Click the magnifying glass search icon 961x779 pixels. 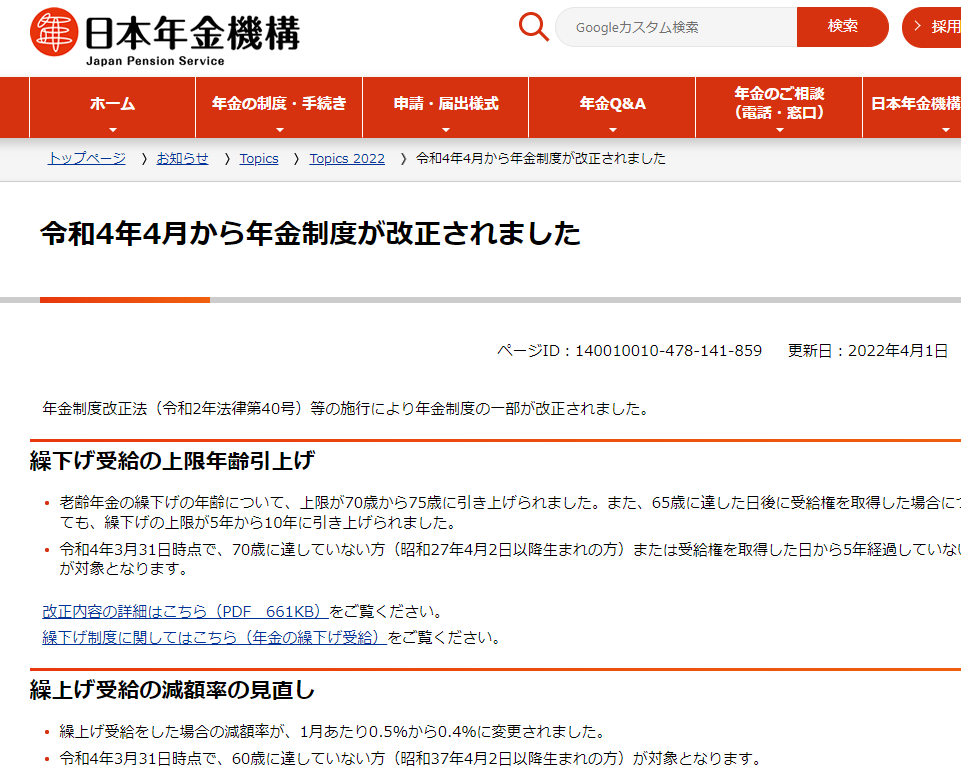coord(534,27)
